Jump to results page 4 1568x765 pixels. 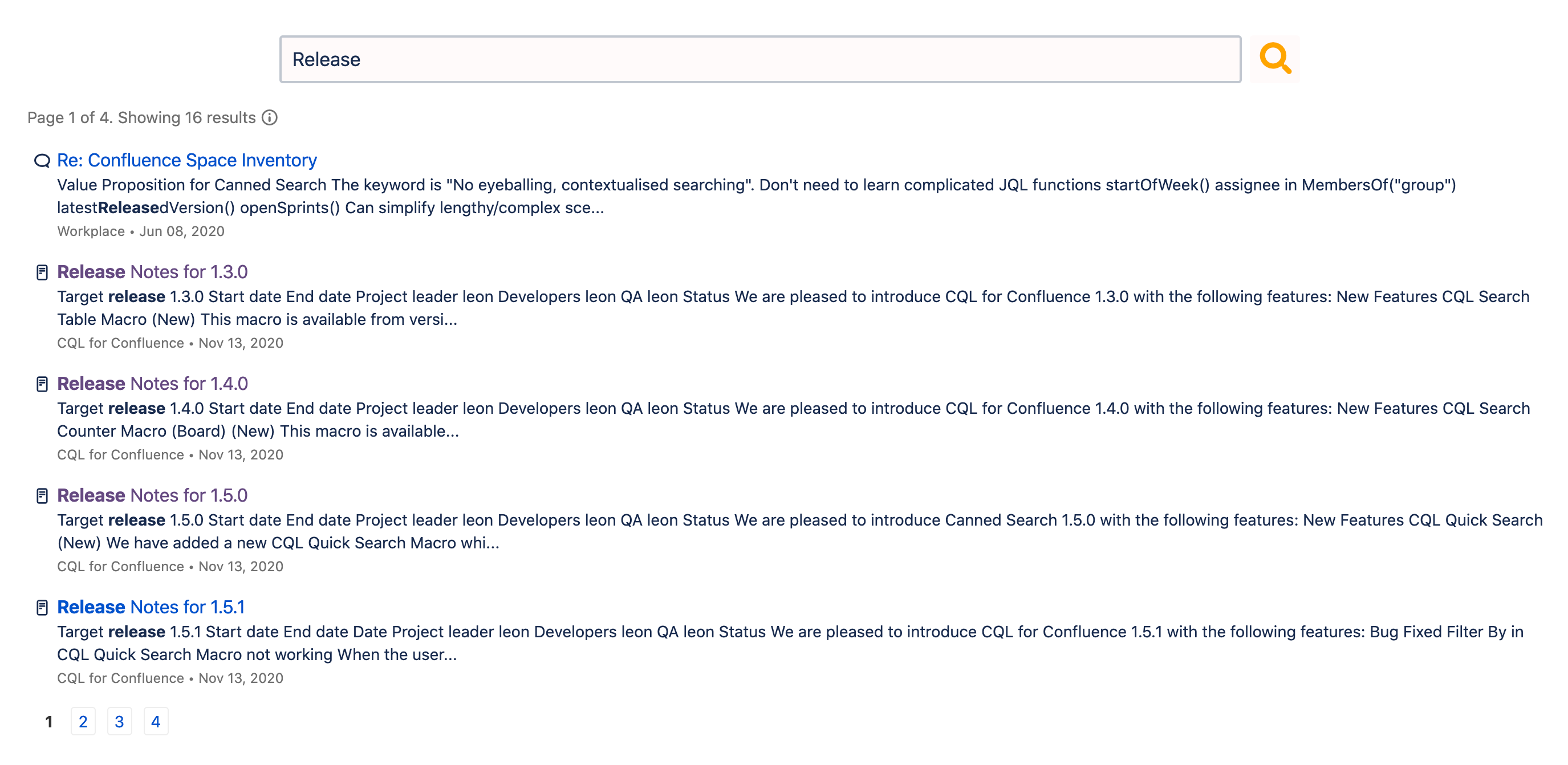[156, 721]
